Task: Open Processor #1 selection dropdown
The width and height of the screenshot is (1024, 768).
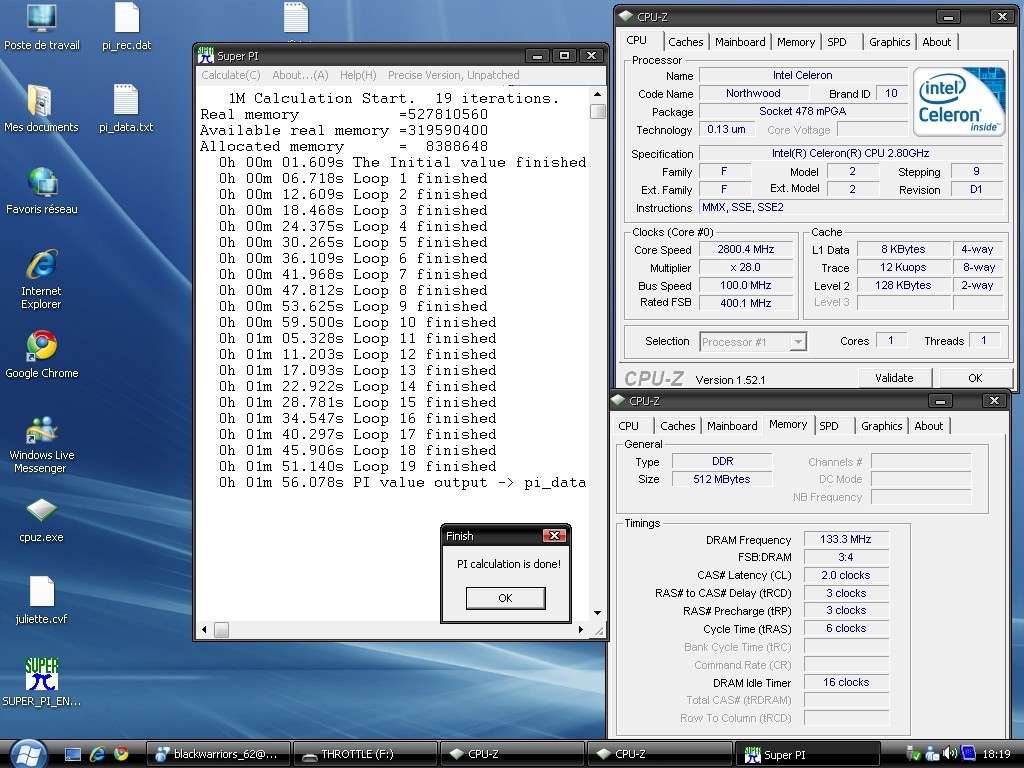Action: 753,342
